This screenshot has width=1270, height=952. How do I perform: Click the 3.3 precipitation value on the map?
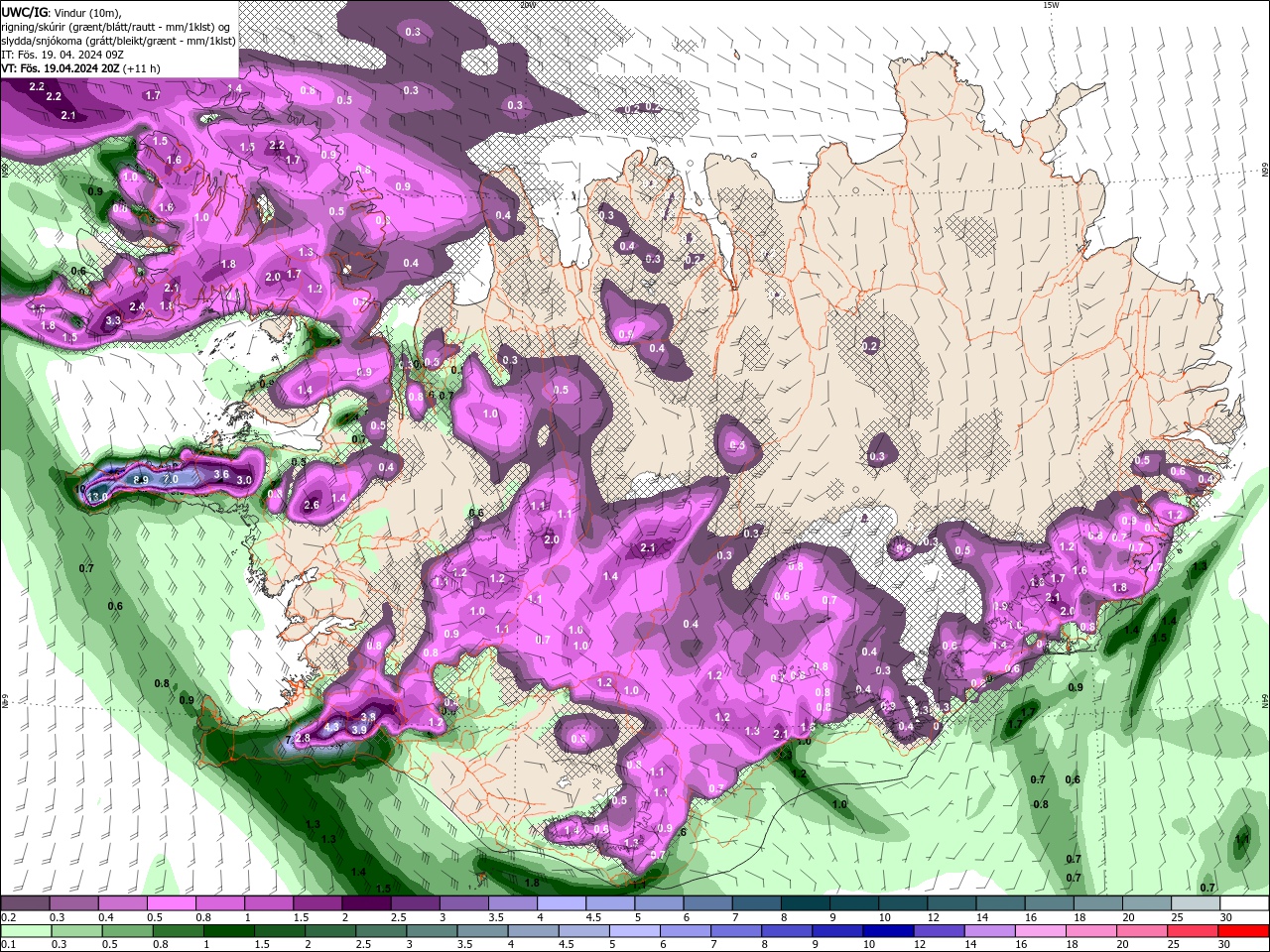[113, 320]
